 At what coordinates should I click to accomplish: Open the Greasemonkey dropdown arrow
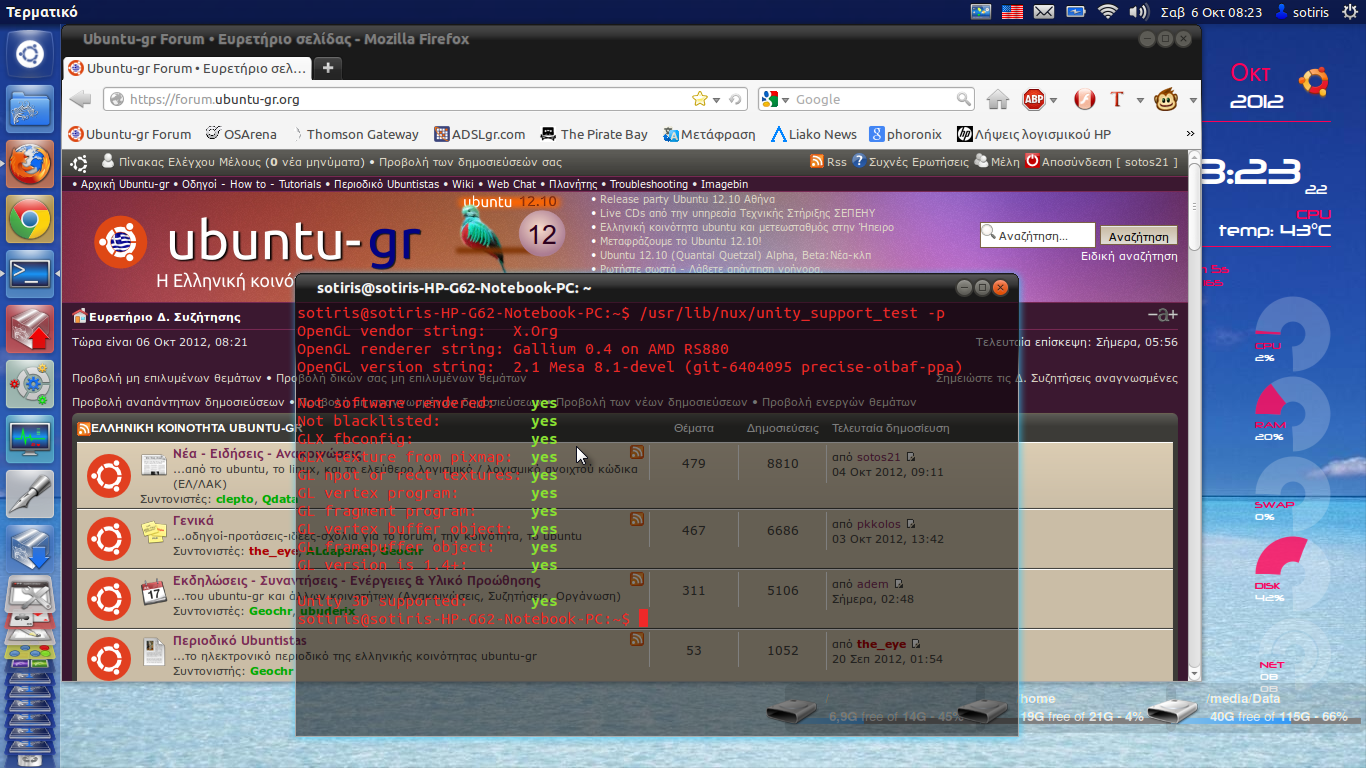click(1192, 100)
